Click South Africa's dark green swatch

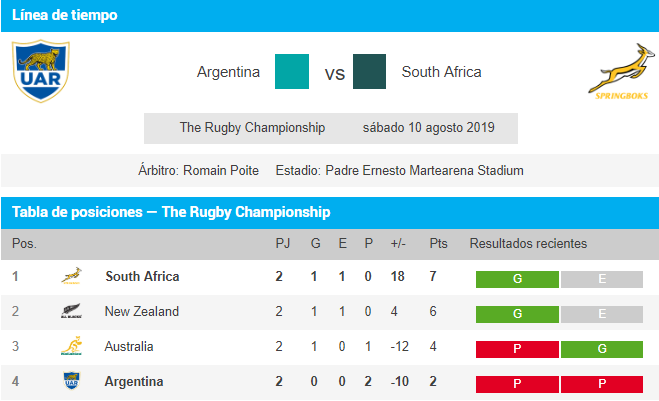[x=369, y=71]
